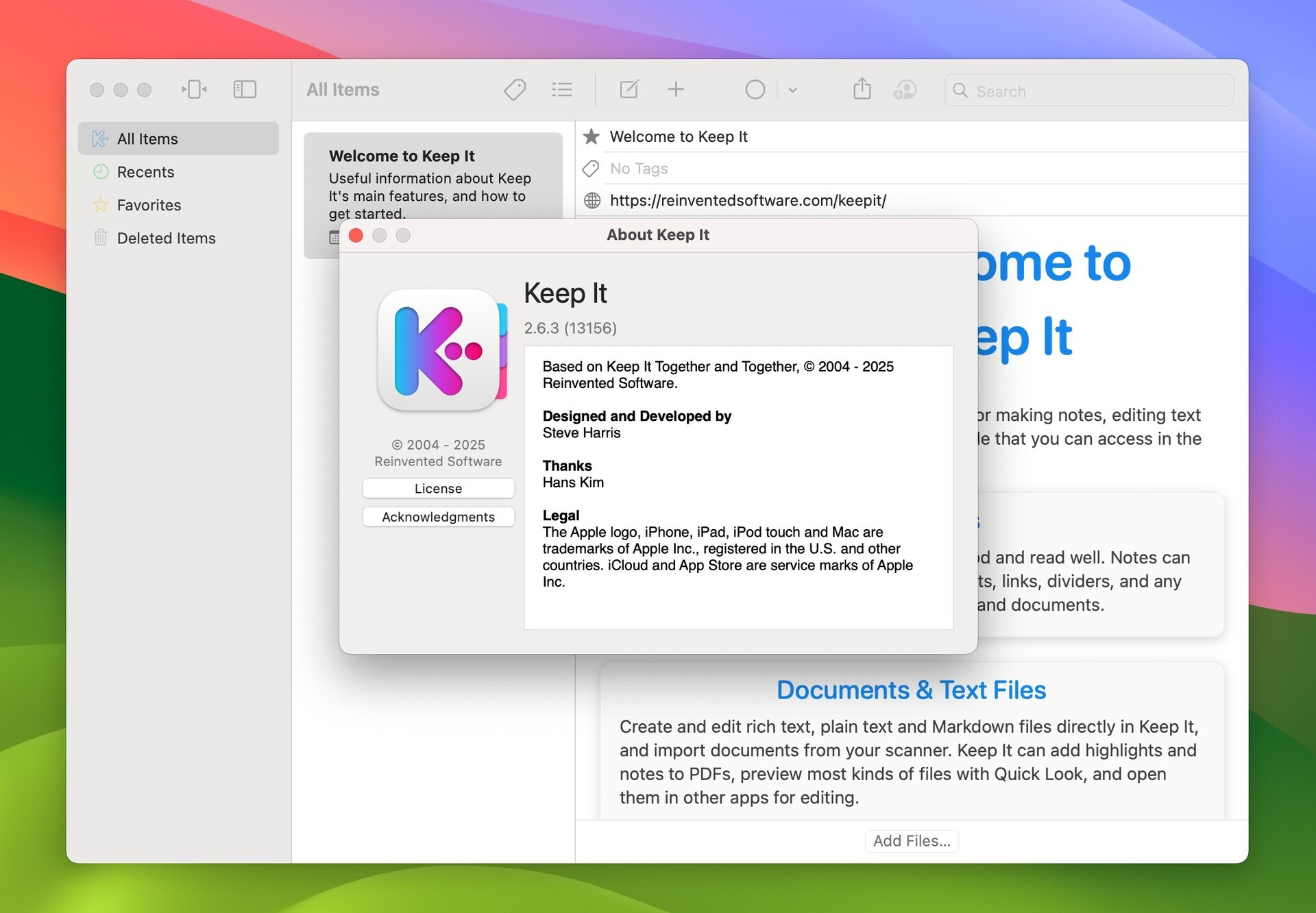Image resolution: width=1316 pixels, height=913 pixels.
Task: Open Deleted Items in sidebar
Action: coord(178,238)
